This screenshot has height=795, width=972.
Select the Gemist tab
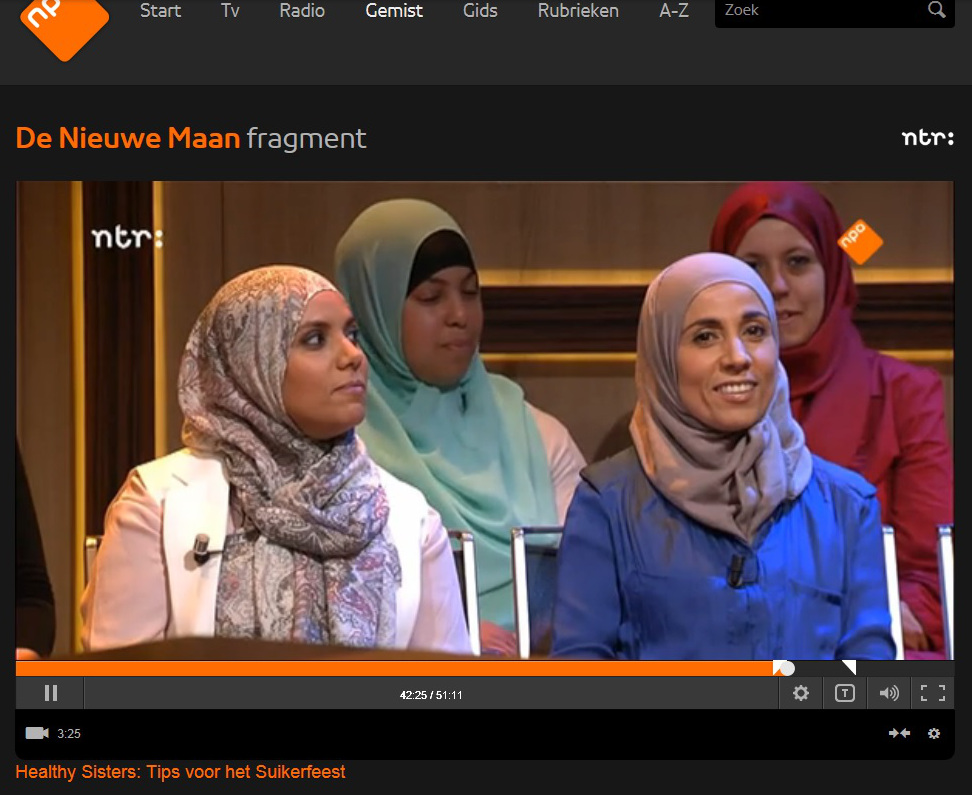click(394, 11)
